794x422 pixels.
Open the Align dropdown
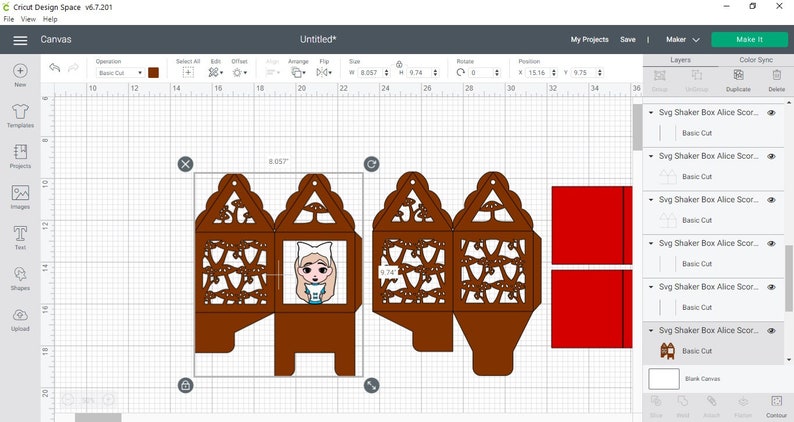click(x=272, y=72)
